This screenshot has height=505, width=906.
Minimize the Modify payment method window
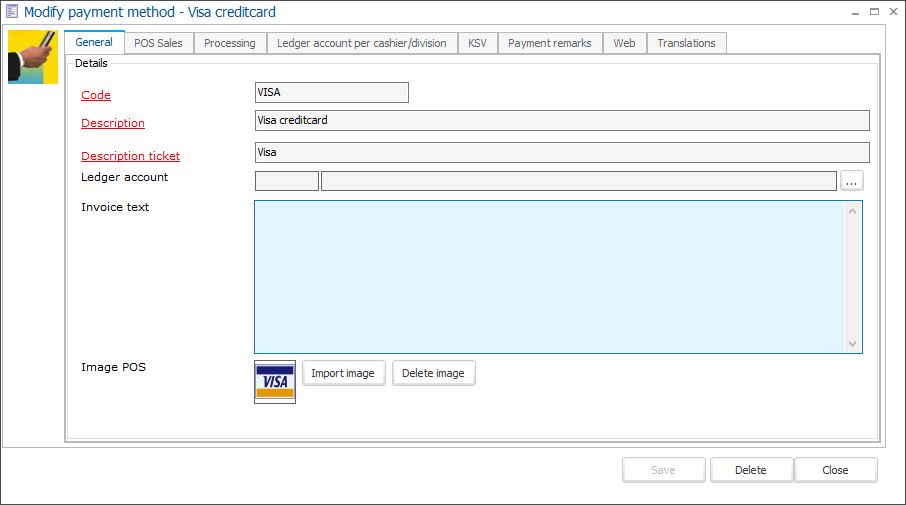pos(855,12)
